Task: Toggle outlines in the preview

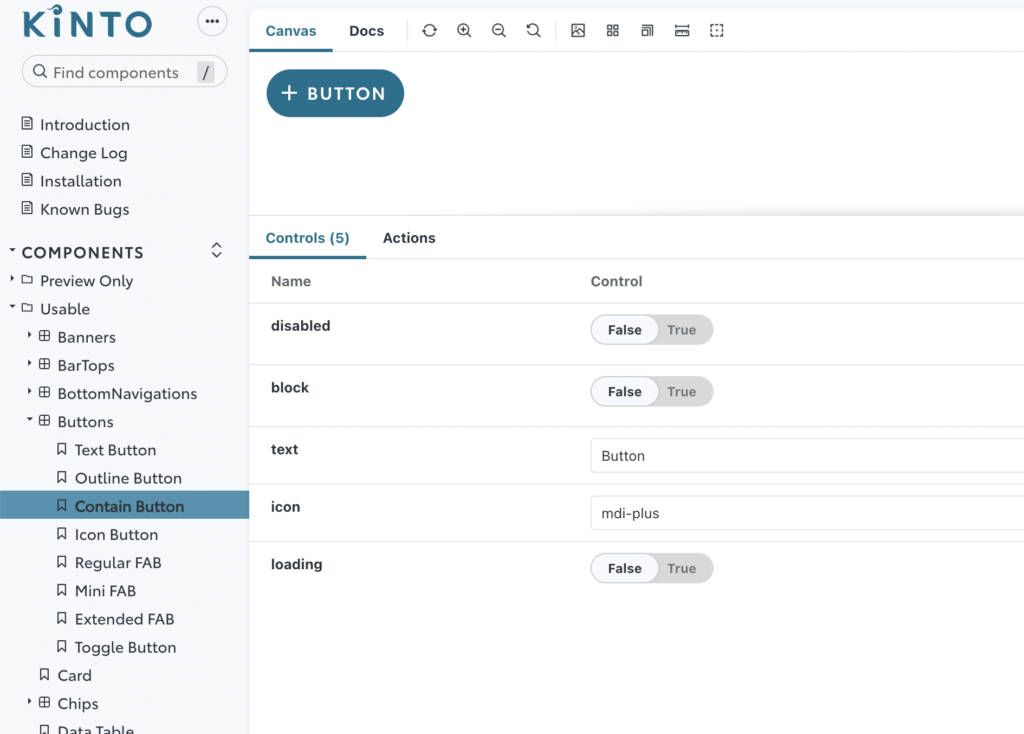Action: coord(717,31)
